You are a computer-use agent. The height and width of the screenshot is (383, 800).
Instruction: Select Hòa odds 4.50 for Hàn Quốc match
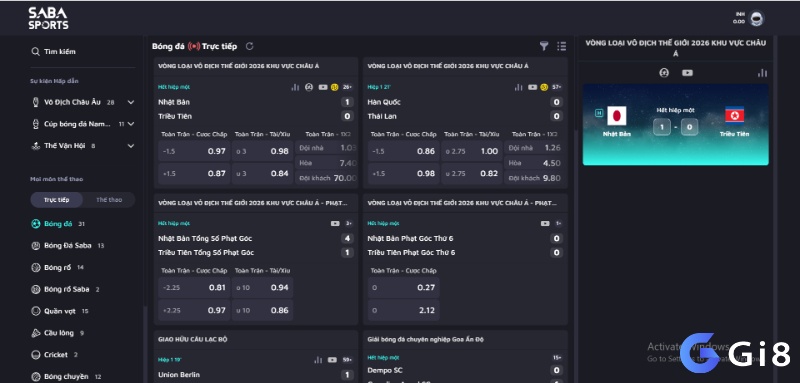pyautogui.click(x=534, y=163)
